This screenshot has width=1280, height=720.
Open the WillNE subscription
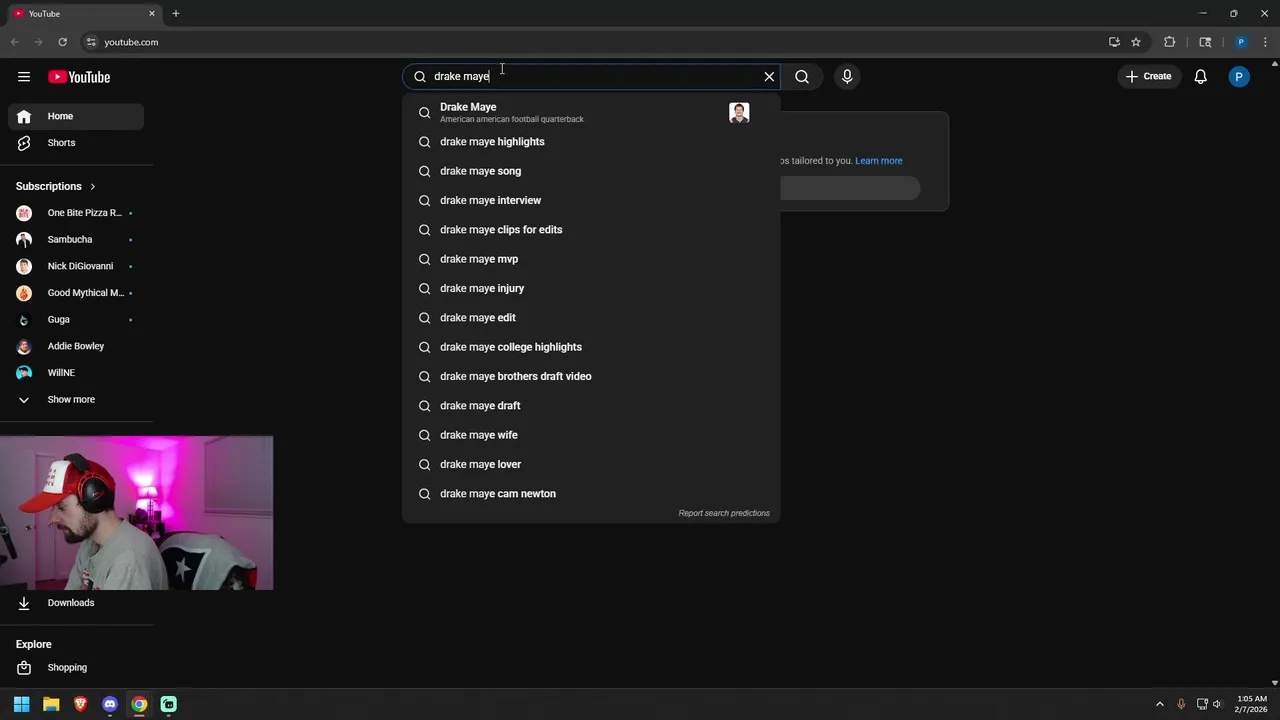(x=76, y=373)
